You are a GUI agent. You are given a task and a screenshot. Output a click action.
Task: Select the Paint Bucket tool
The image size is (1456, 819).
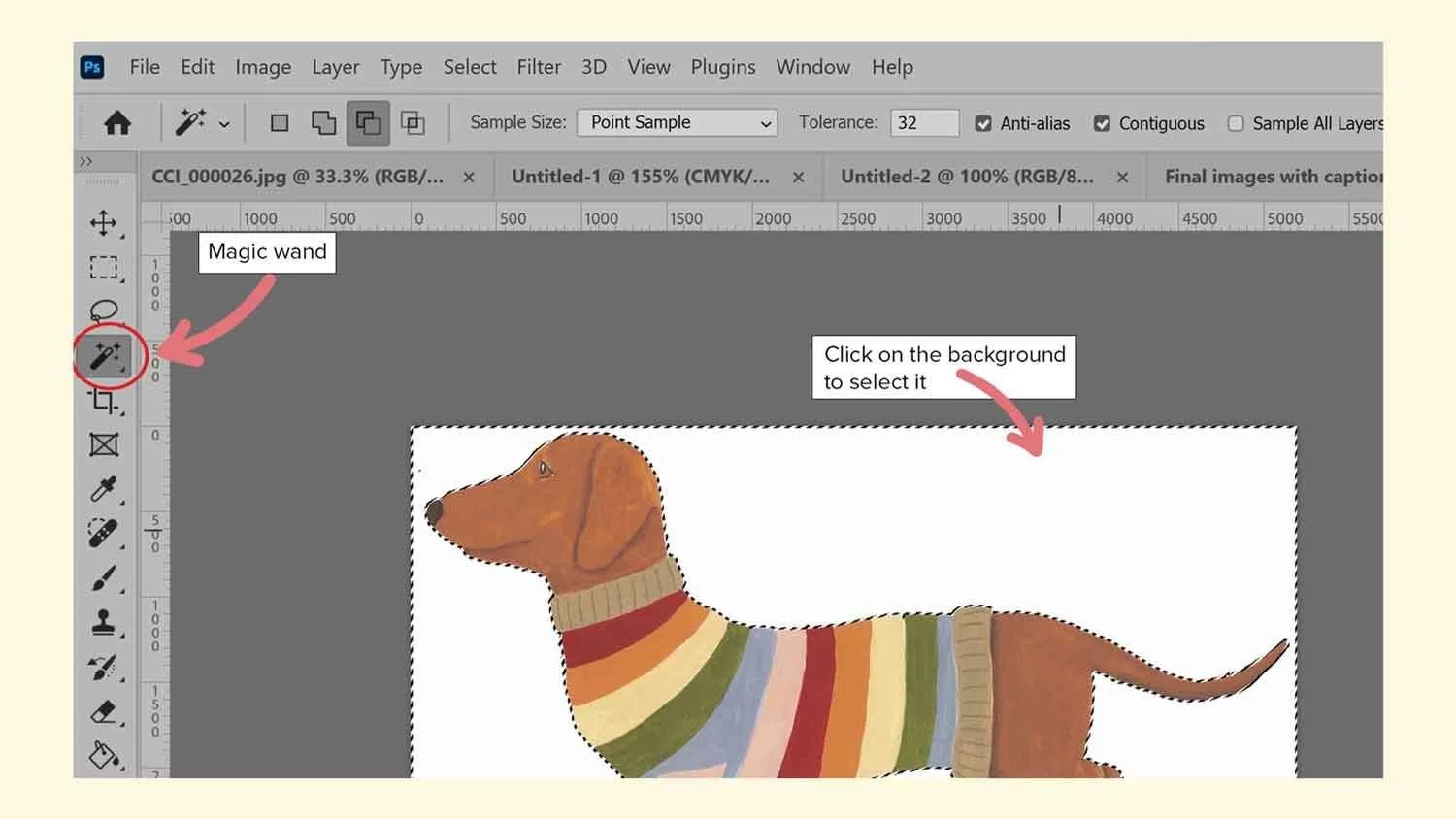104,755
